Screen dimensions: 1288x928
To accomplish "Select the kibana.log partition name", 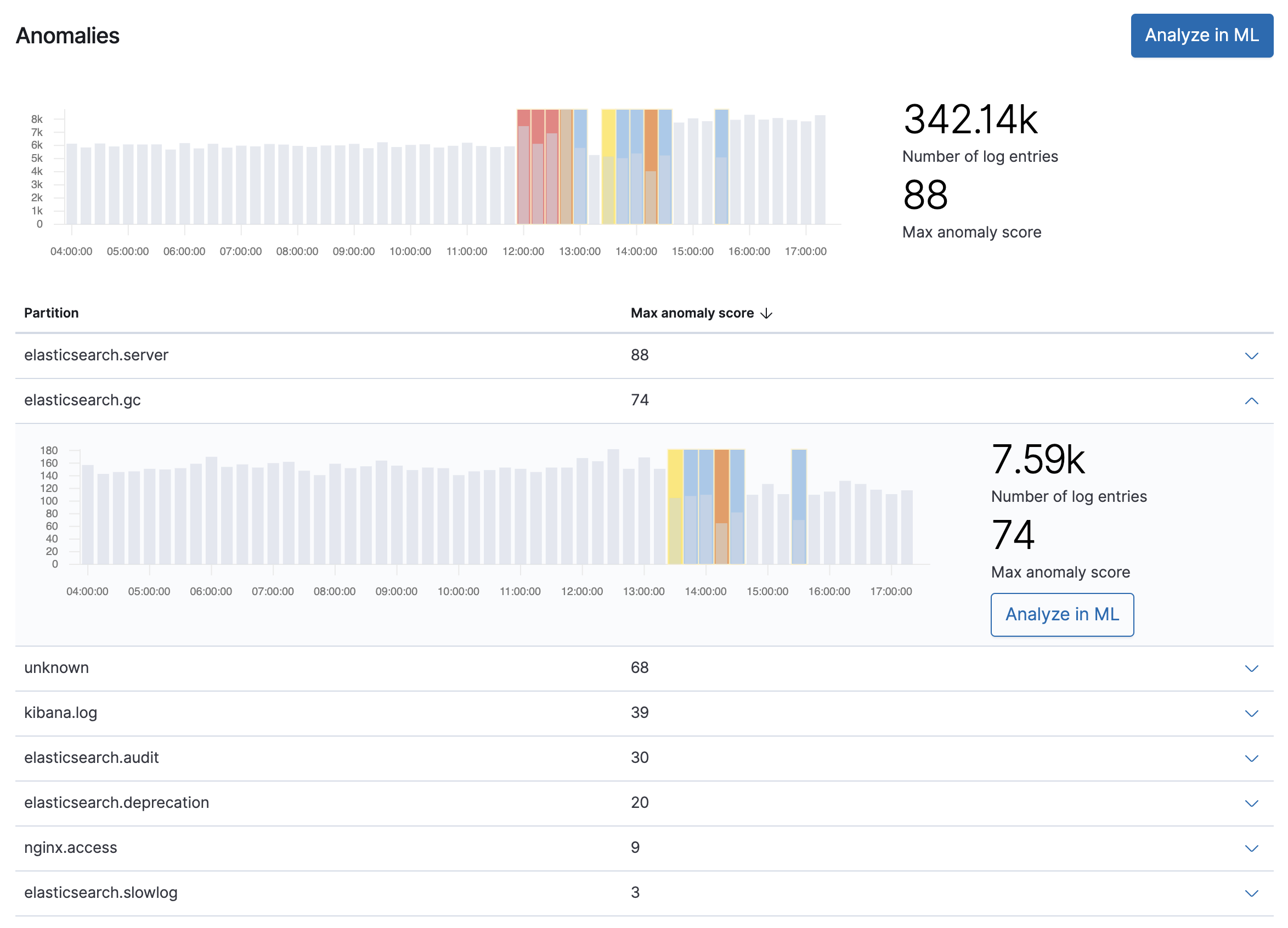I will (x=60, y=712).
